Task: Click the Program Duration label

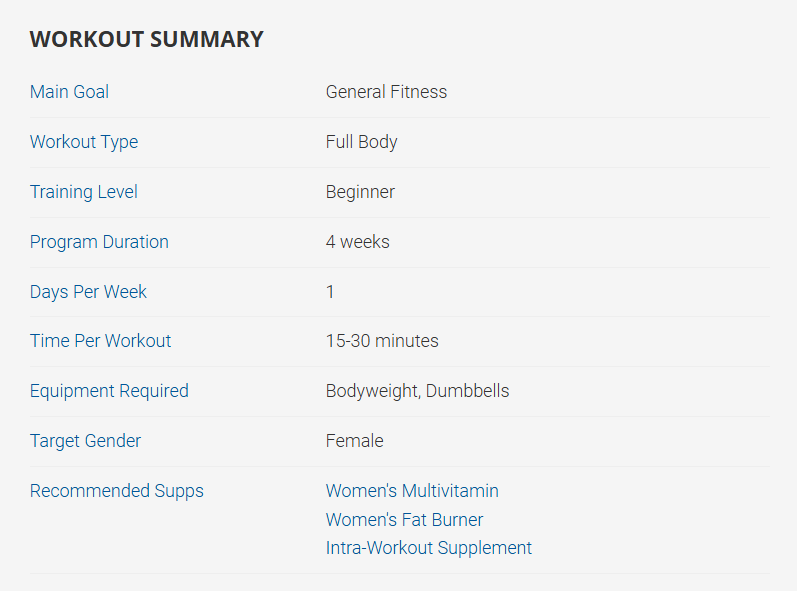Action: coord(99,242)
